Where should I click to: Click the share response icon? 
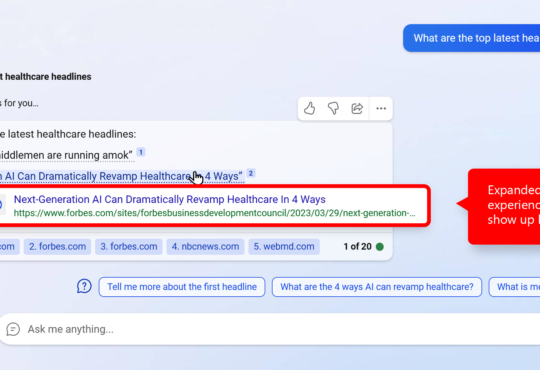pyautogui.click(x=357, y=109)
